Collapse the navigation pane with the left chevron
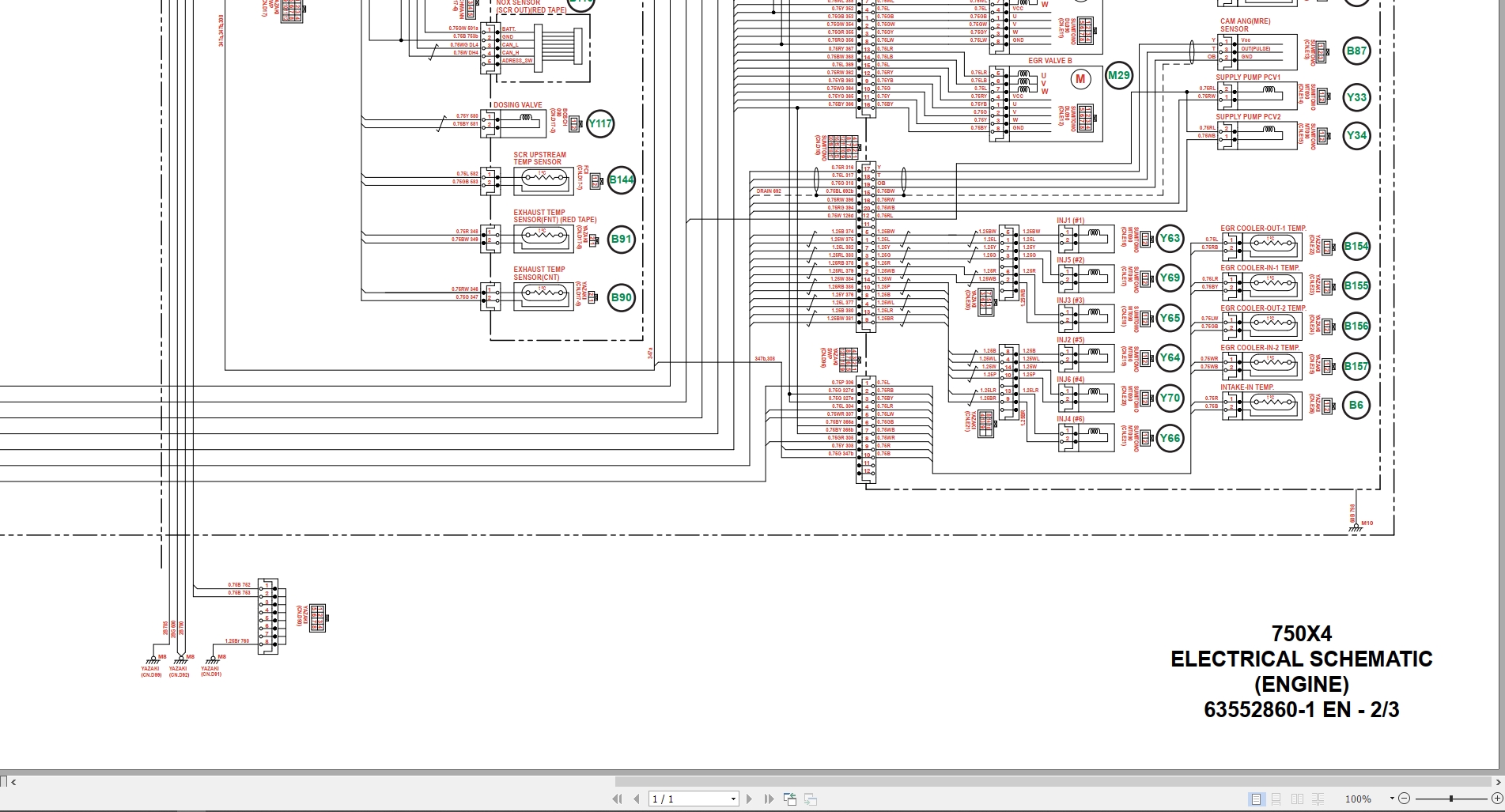This screenshot has width=1505, height=812. pyautogui.click(x=14, y=783)
